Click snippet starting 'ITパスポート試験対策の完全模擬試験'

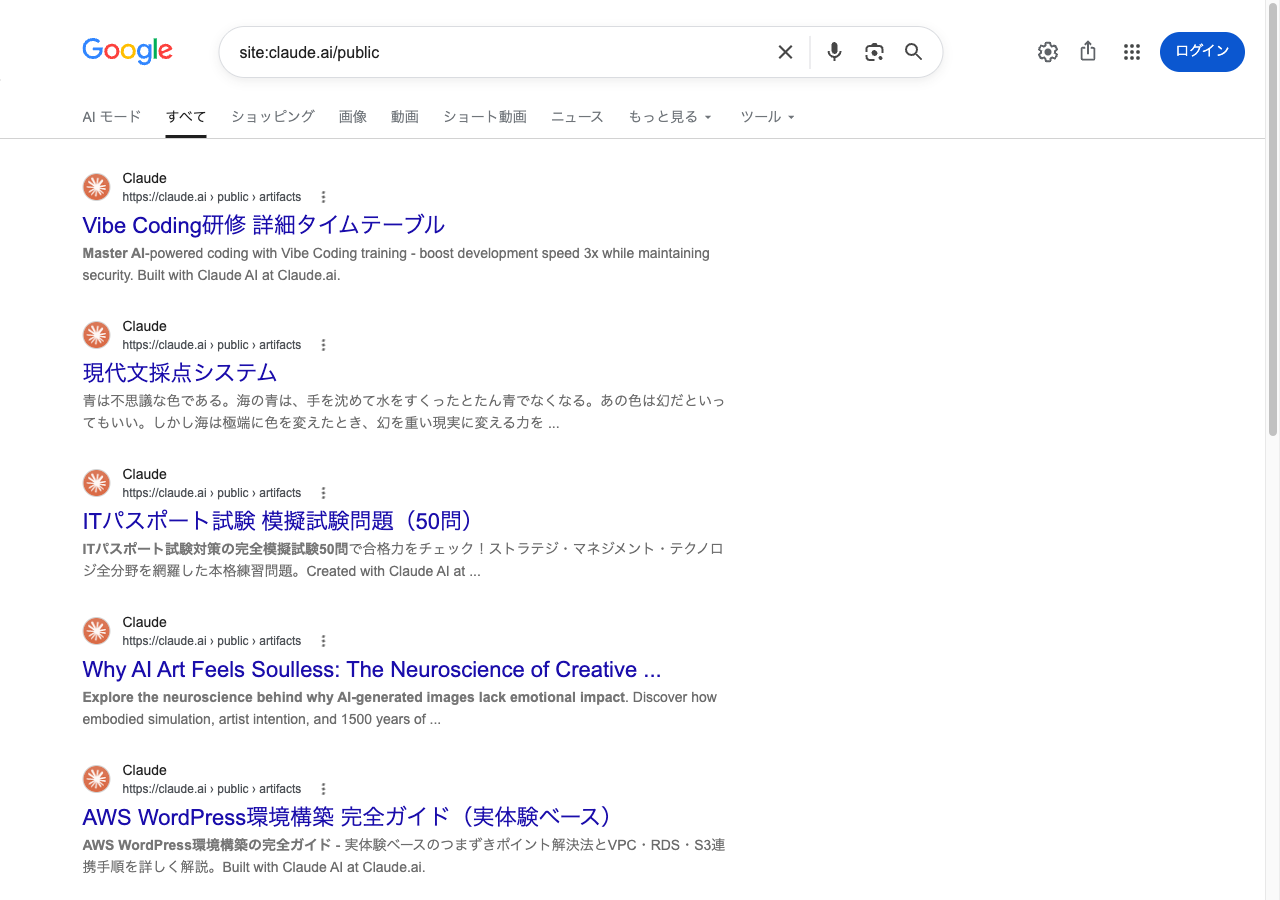click(x=404, y=560)
